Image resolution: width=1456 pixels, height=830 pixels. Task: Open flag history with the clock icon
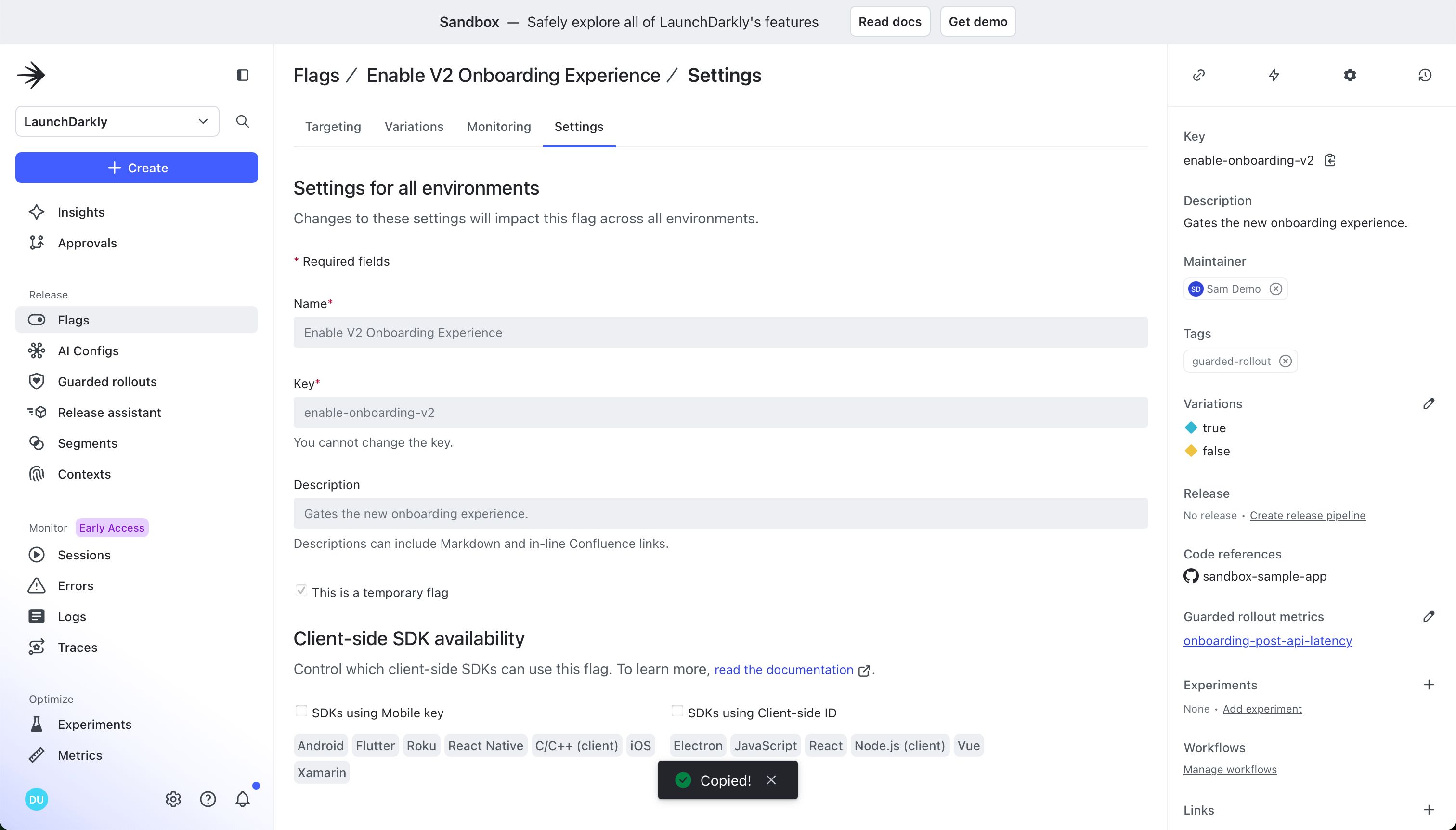(1425, 75)
